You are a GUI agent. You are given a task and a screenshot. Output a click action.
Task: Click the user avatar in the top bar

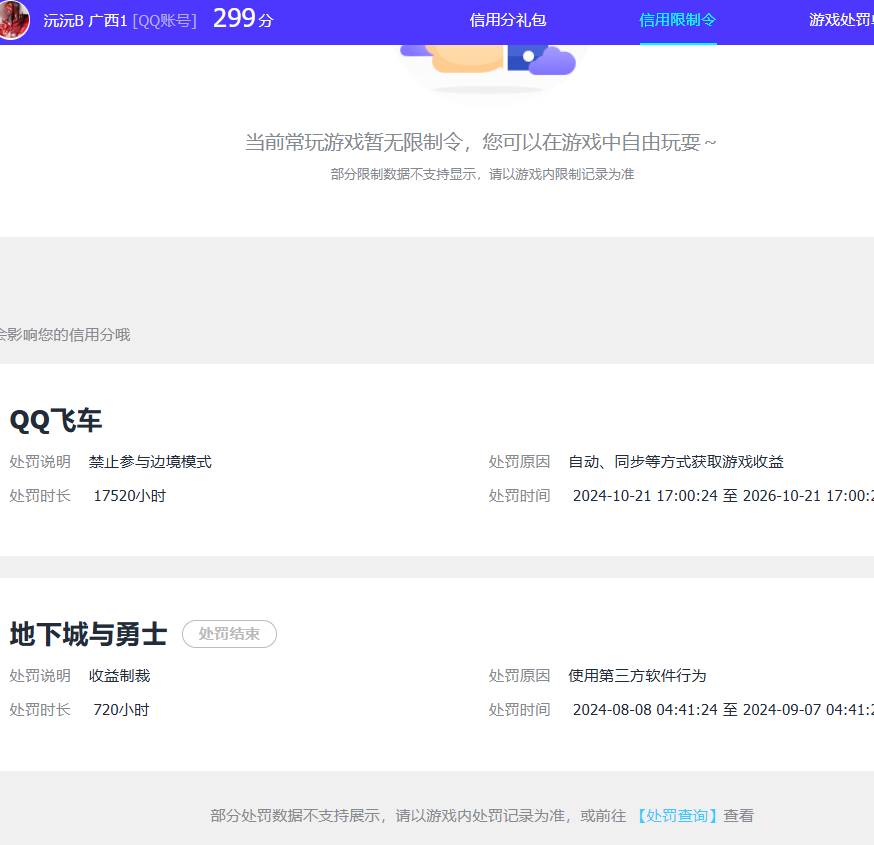coord(14,20)
